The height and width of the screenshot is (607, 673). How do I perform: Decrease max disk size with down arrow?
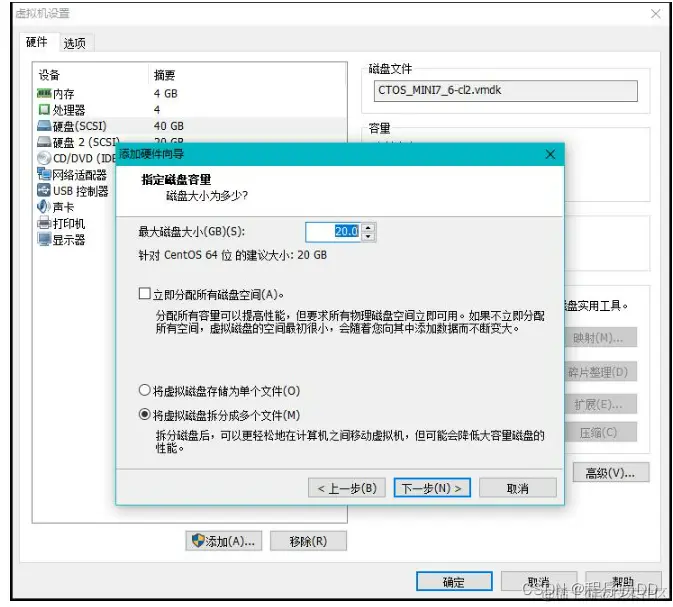tap(368, 236)
